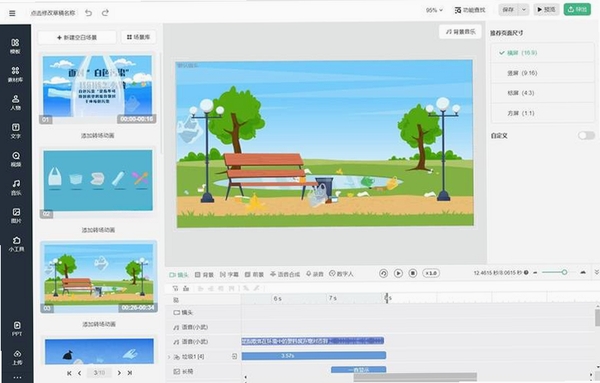Click 新建空白场景 to add blank scene
This screenshot has height=383, width=600.
coord(77,37)
